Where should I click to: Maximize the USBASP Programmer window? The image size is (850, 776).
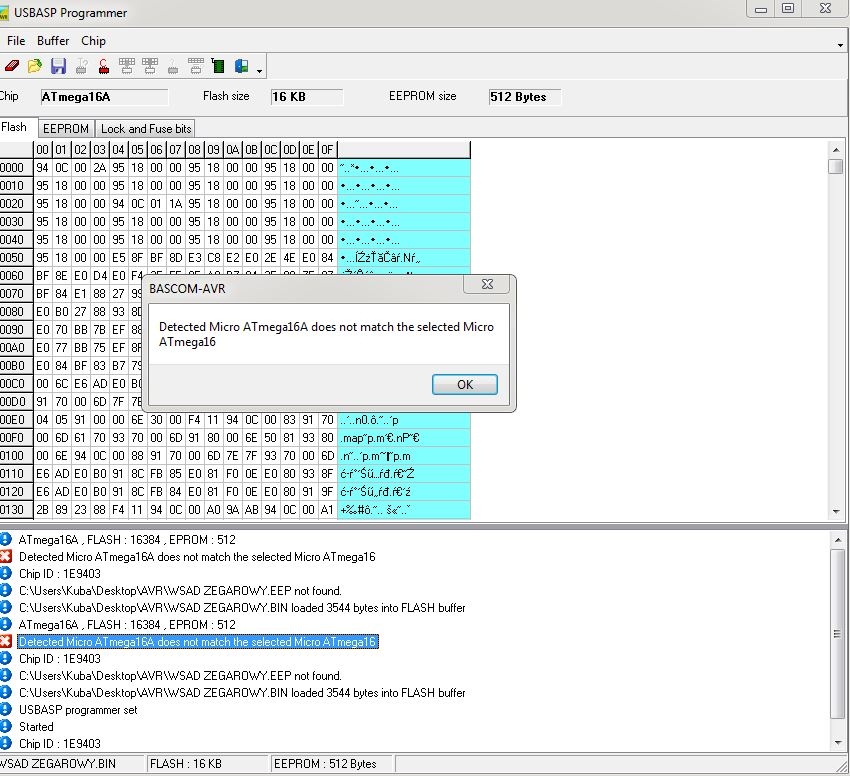(788, 9)
